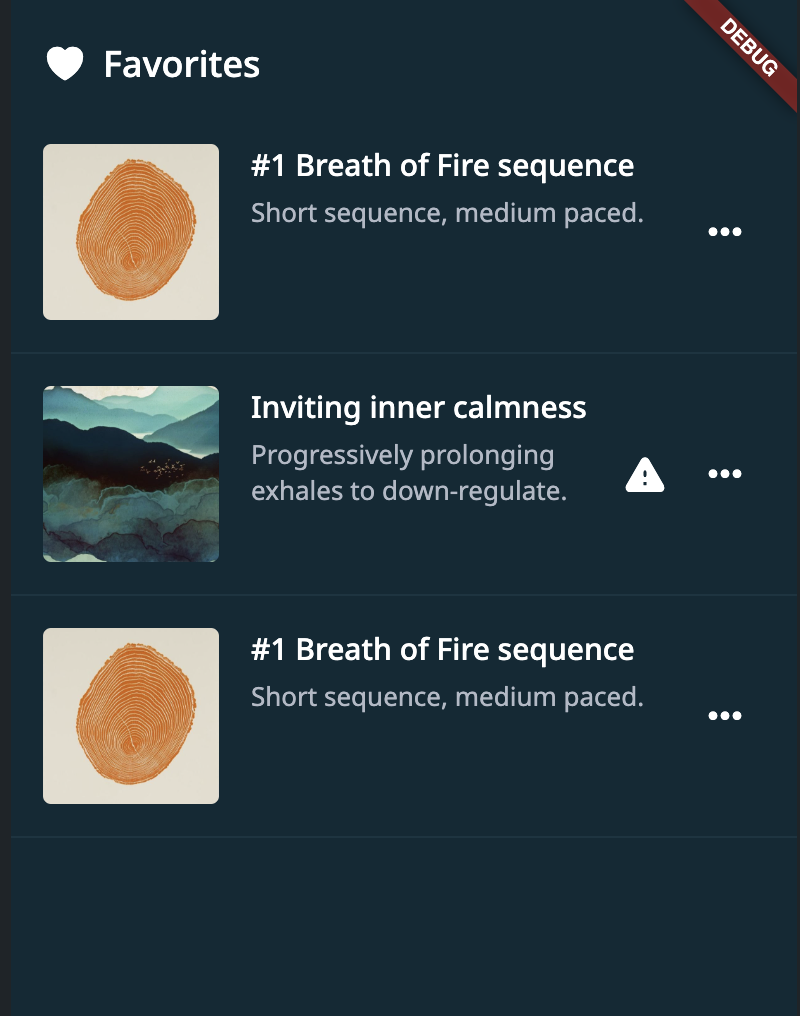
Task: Click the tree ring artwork of the first item
Action: 130,231
